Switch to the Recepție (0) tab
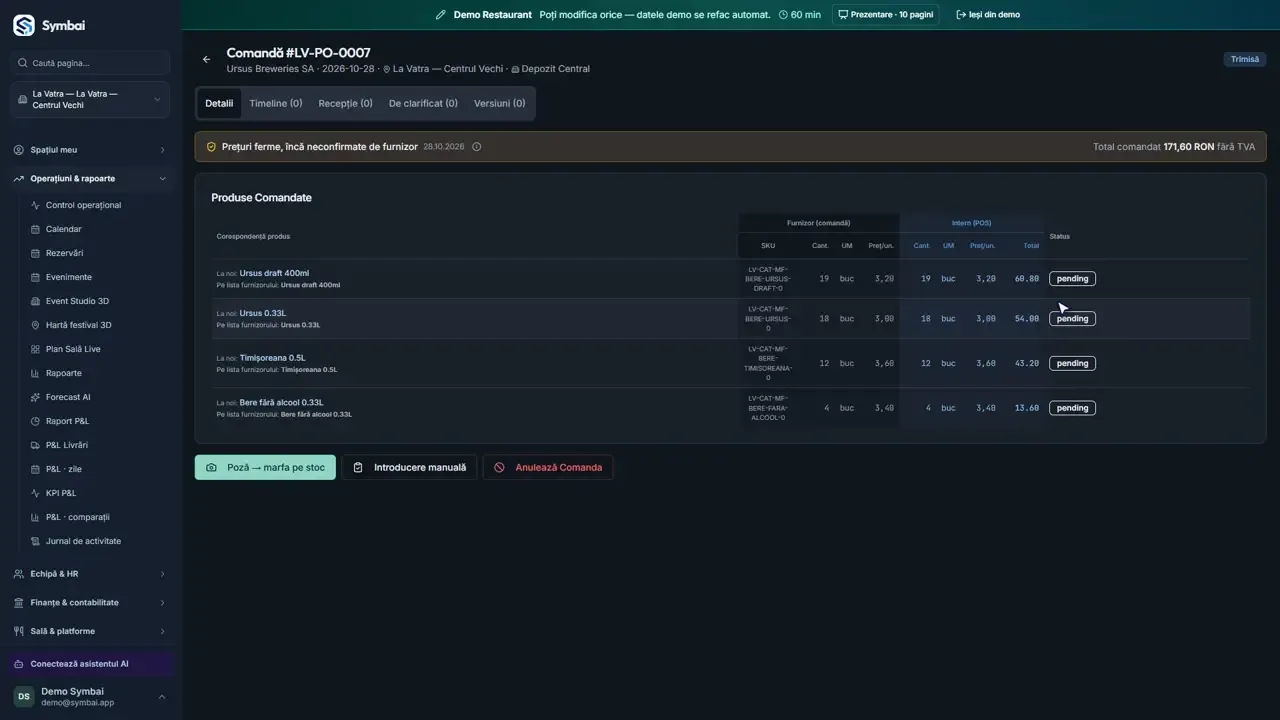 pyautogui.click(x=345, y=103)
